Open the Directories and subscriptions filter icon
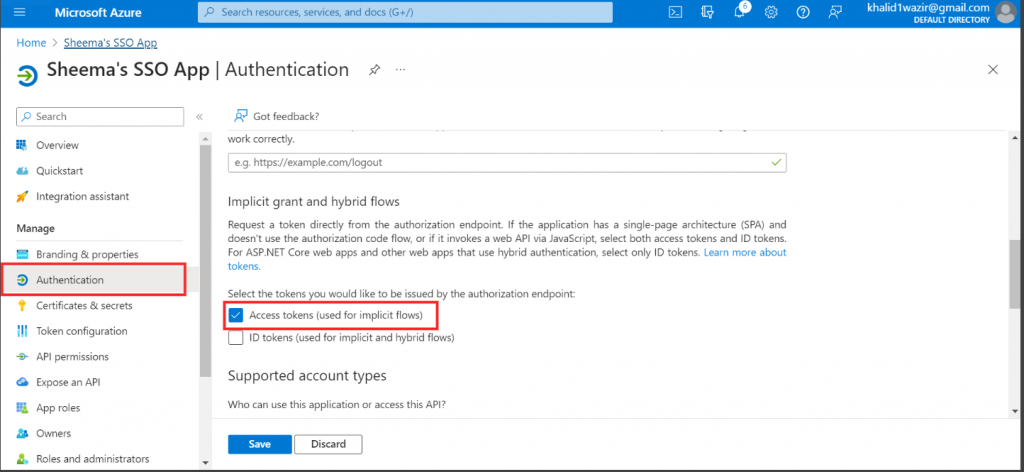This screenshot has width=1024, height=472. 708,12
